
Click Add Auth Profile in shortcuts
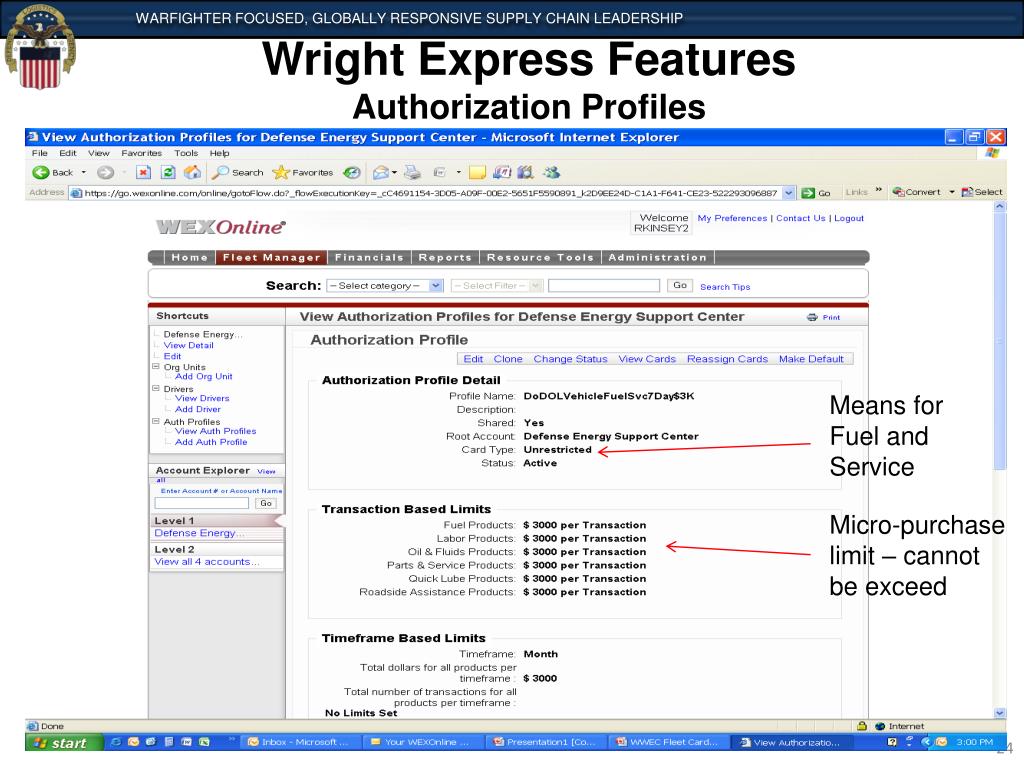tap(211, 442)
